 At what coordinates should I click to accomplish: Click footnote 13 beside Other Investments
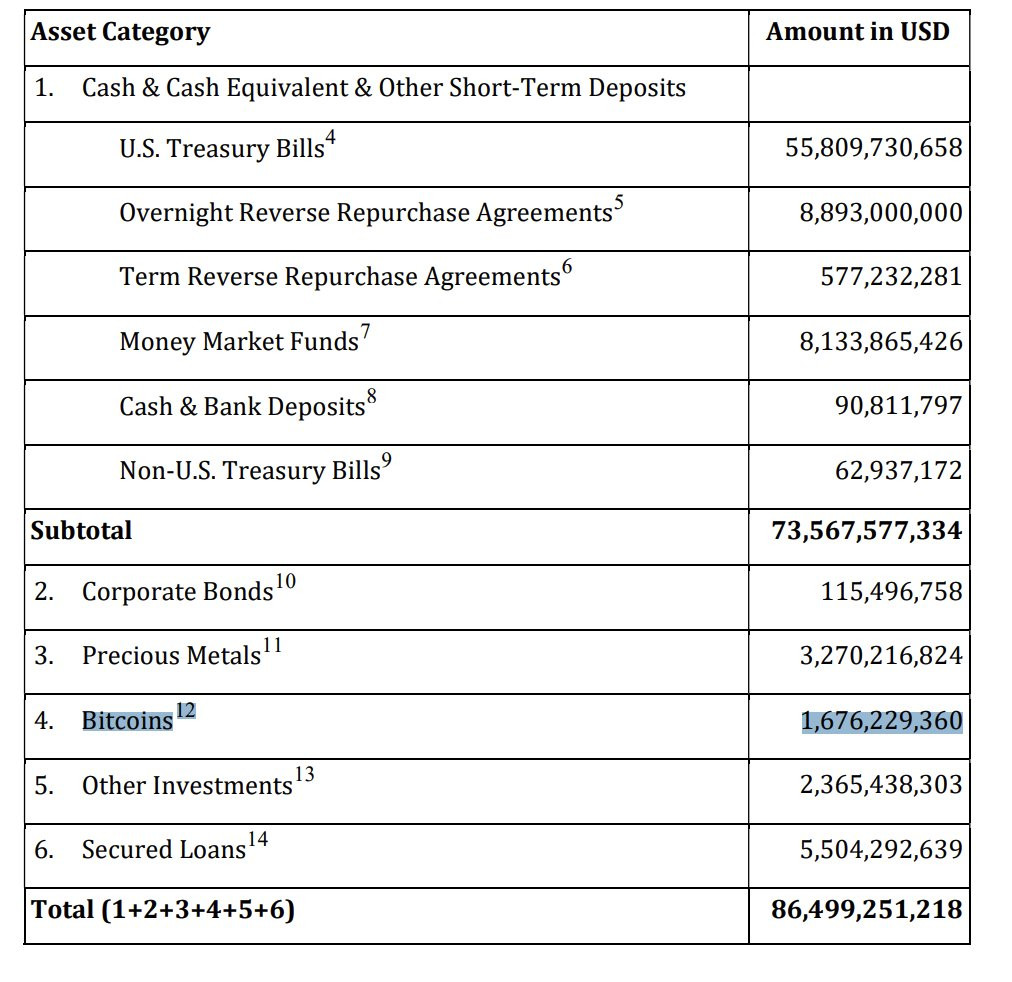pyautogui.click(x=305, y=774)
